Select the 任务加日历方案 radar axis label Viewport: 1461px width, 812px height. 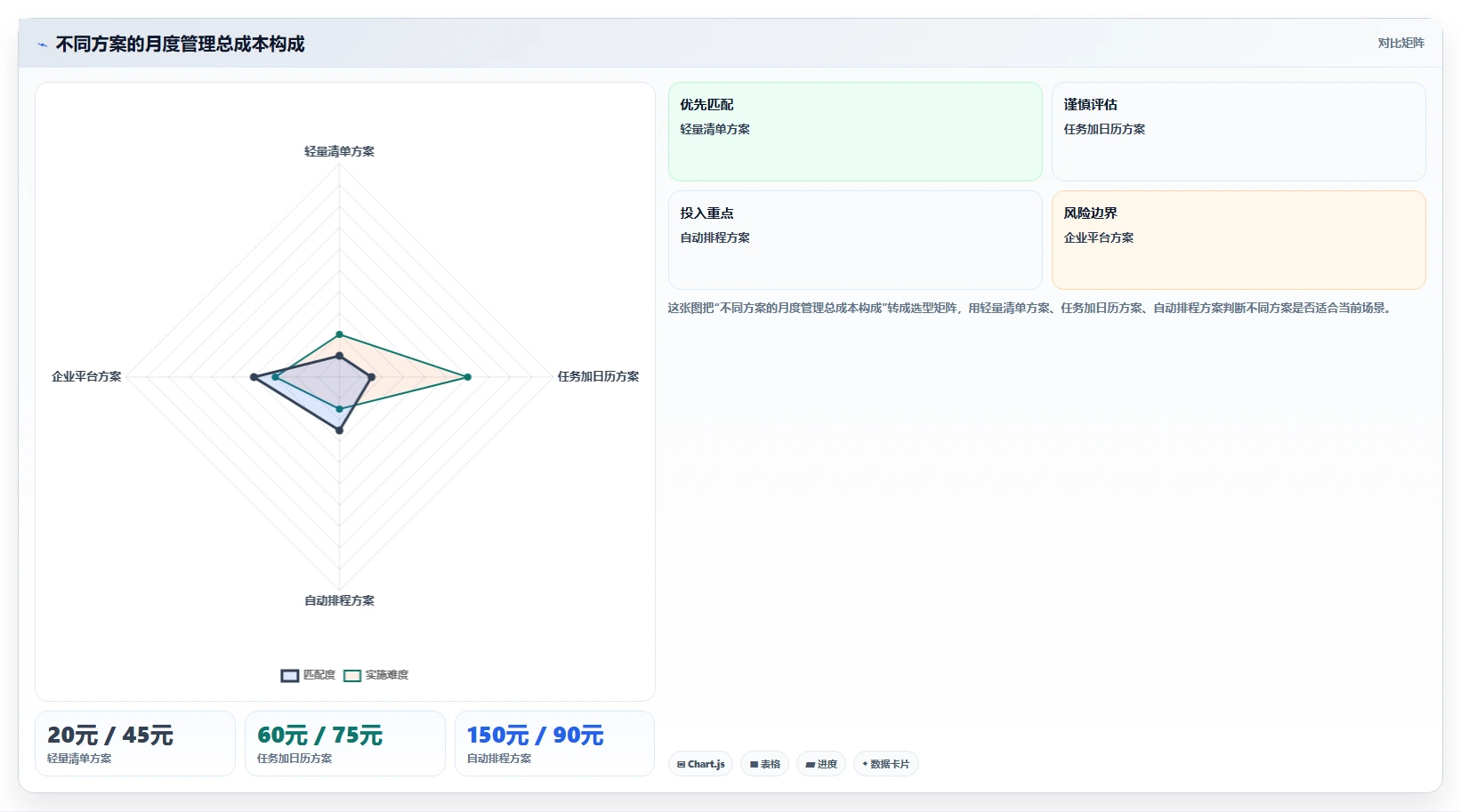[x=598, y=376]
